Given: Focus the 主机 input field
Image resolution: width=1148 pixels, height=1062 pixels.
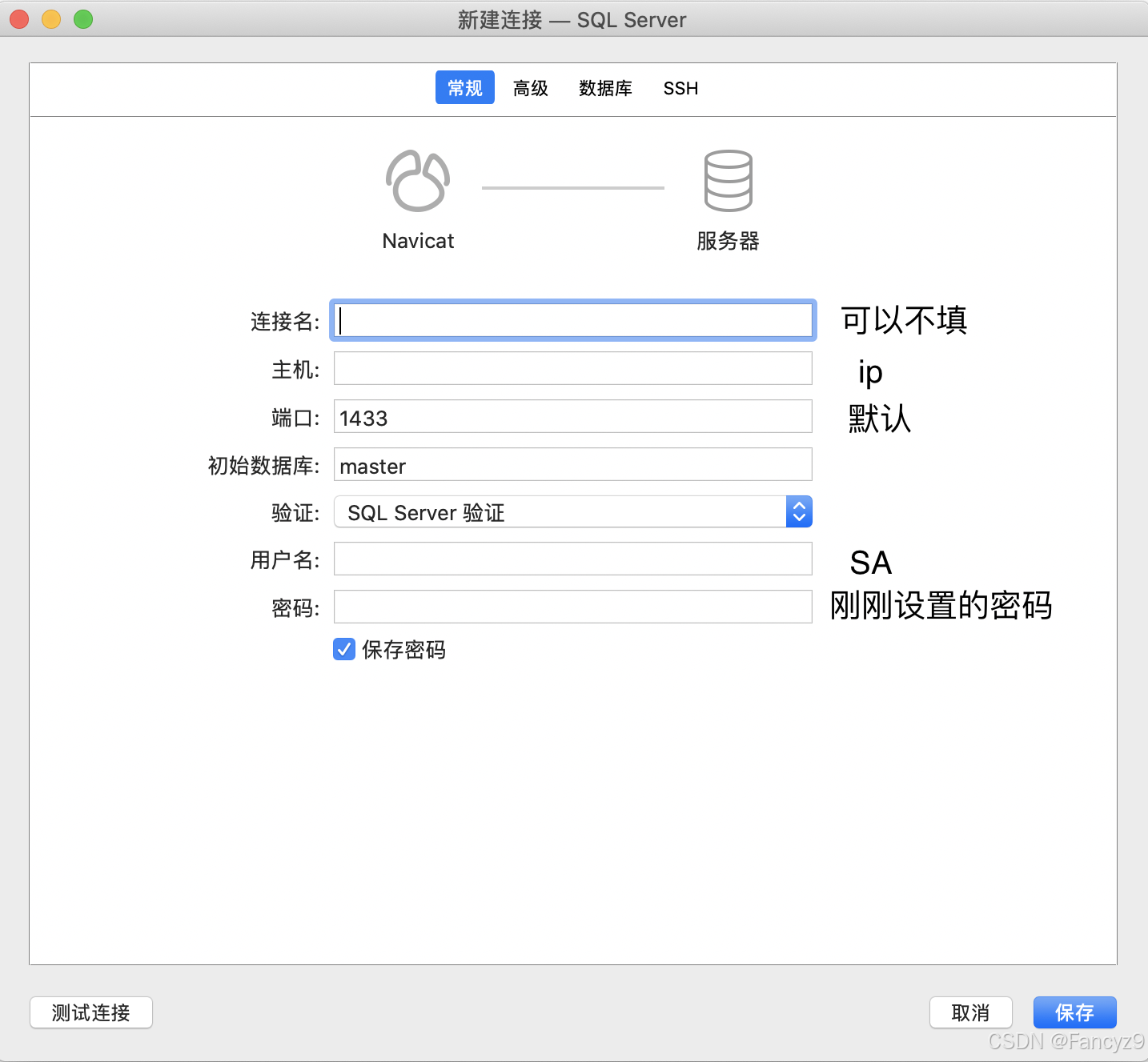Looking at the screenshot, I should point(572,368).
